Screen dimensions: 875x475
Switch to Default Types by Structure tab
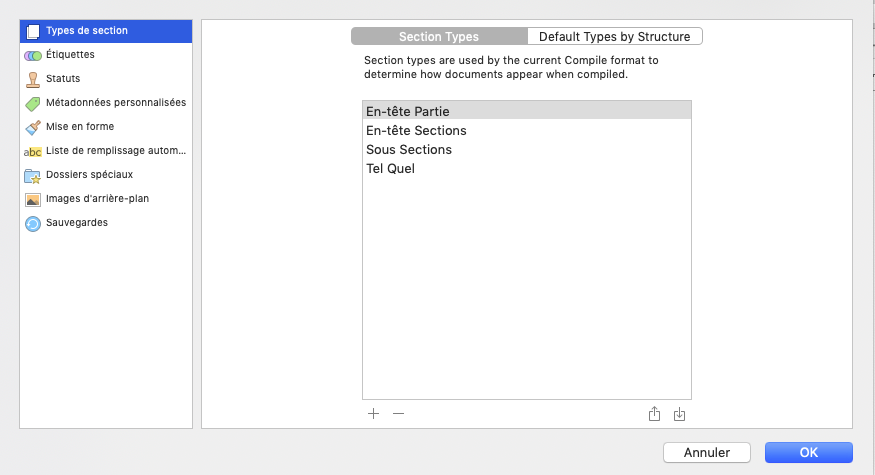tap(614, 37)
